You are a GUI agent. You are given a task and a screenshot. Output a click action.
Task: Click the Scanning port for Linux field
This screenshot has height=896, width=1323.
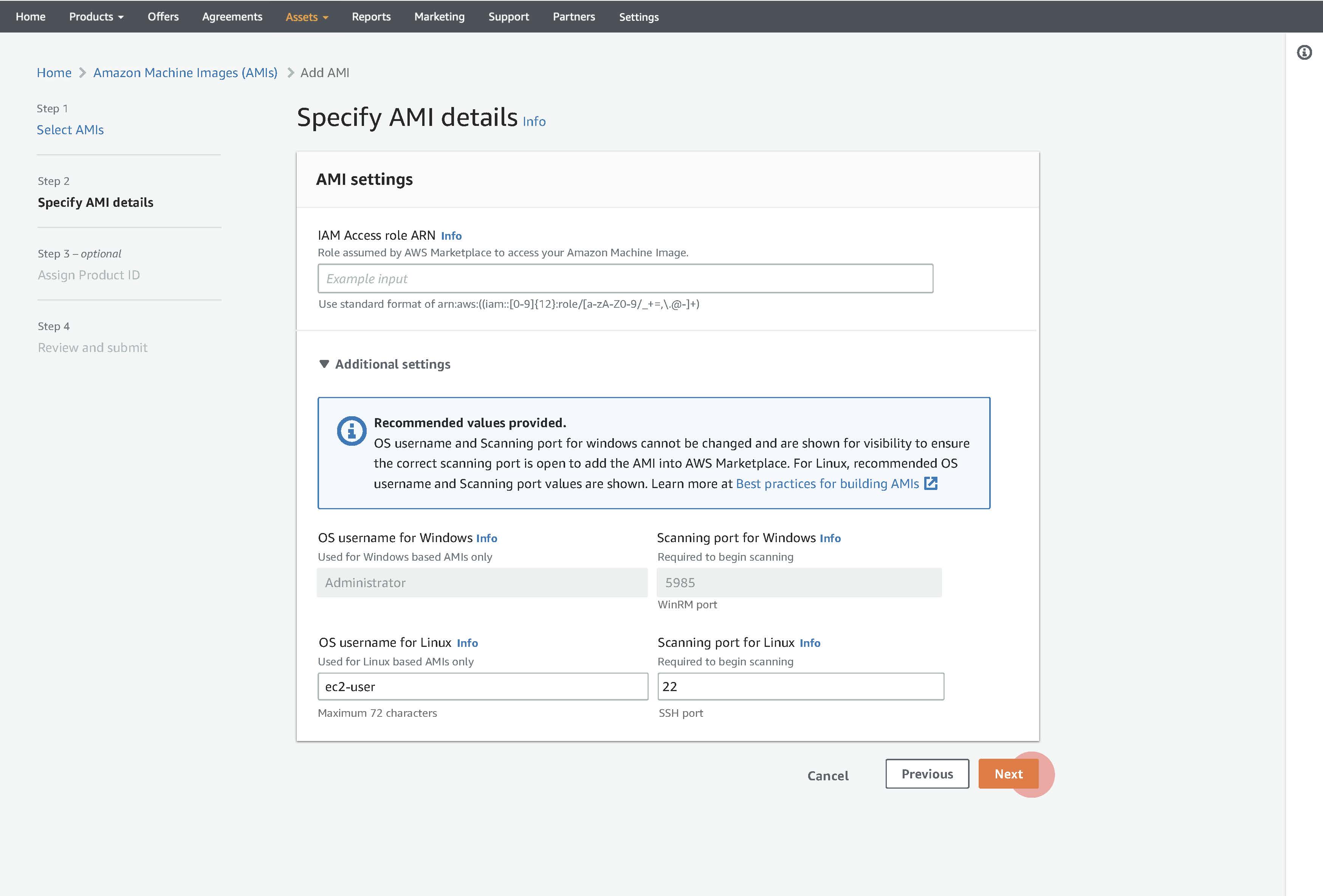800,687
